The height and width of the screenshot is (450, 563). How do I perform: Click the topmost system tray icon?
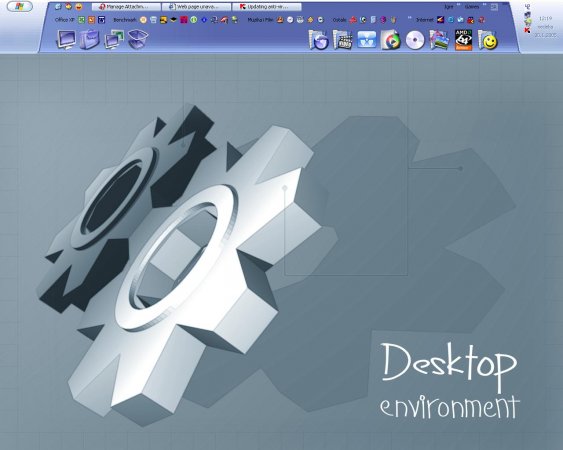527,6
